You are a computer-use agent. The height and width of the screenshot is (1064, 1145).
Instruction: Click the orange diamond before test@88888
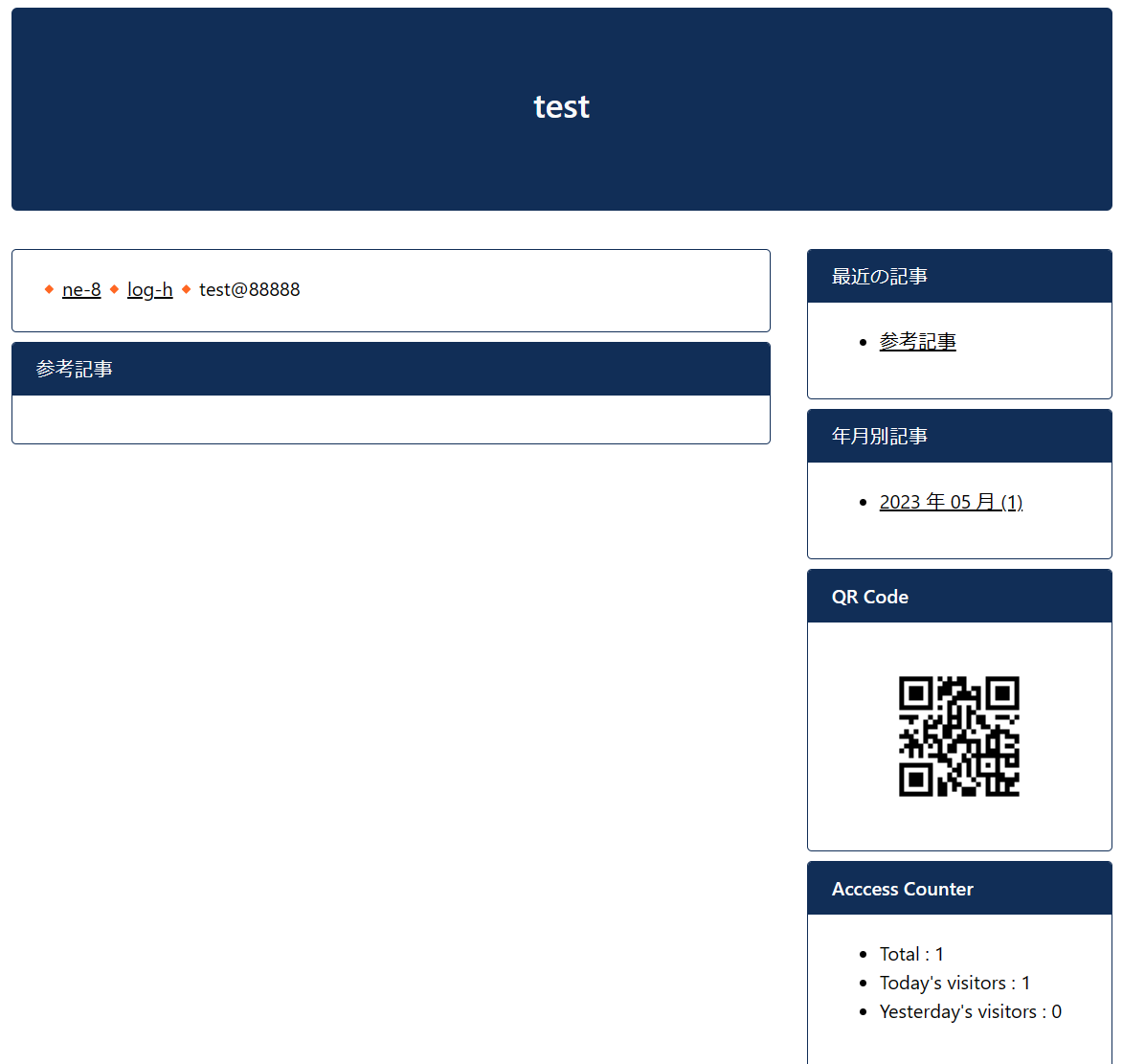click(x=186, y=289)
